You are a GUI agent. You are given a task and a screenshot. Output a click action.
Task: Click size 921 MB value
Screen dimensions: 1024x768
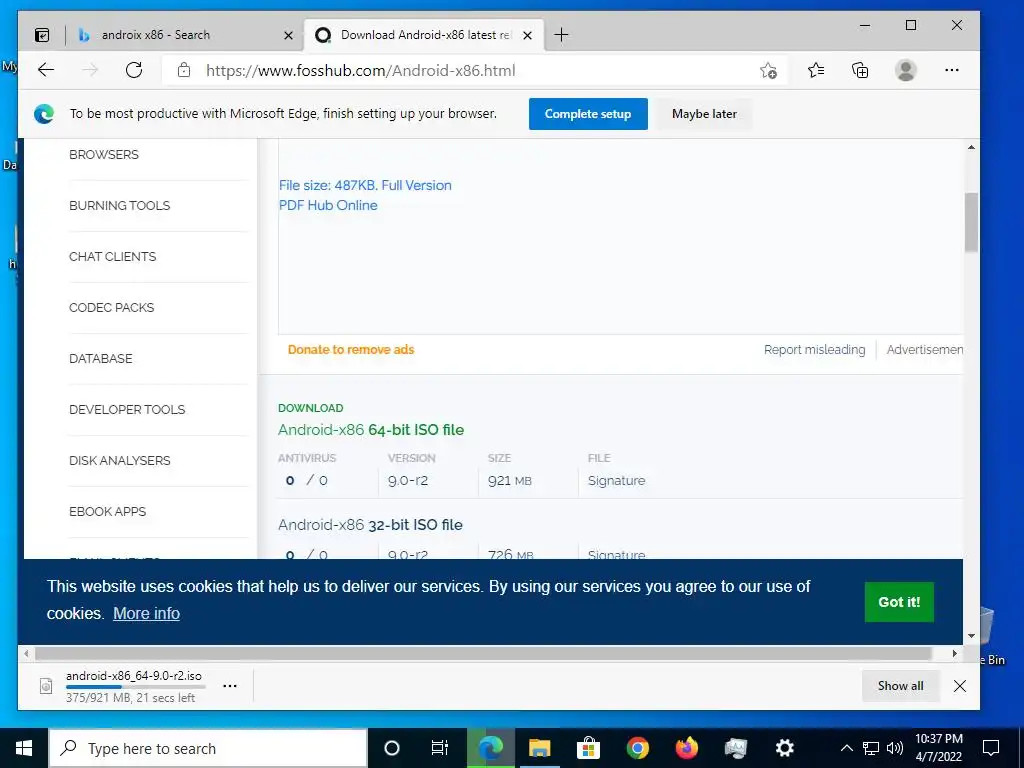click(x=509, y=481)
